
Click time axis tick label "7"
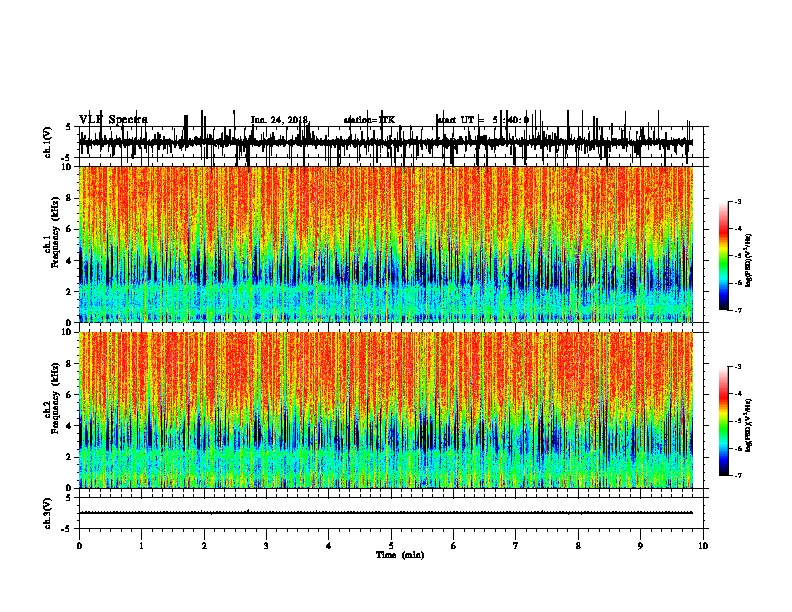pos(516,546)
